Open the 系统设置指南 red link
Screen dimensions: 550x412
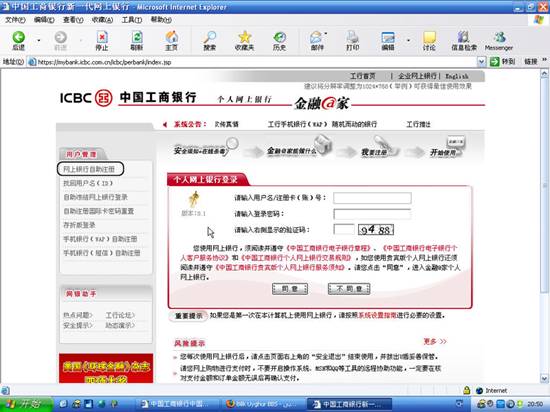(x=377, y=315)
